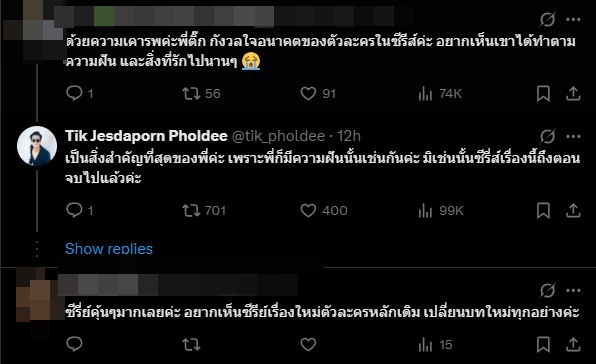Repost the top tweet with 56 reposts

tap(201, 93)
